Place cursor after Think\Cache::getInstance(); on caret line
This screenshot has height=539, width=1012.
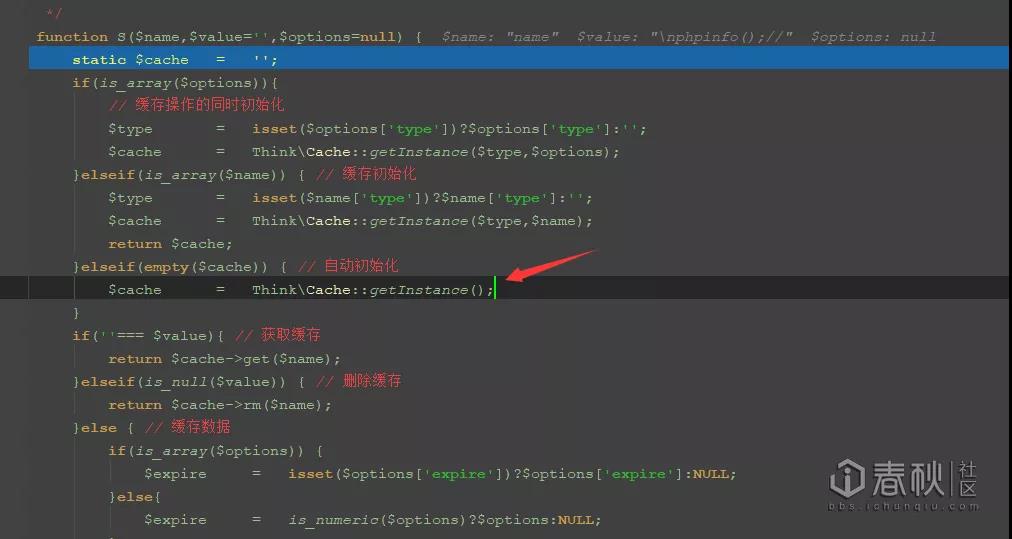click(495, 290)
